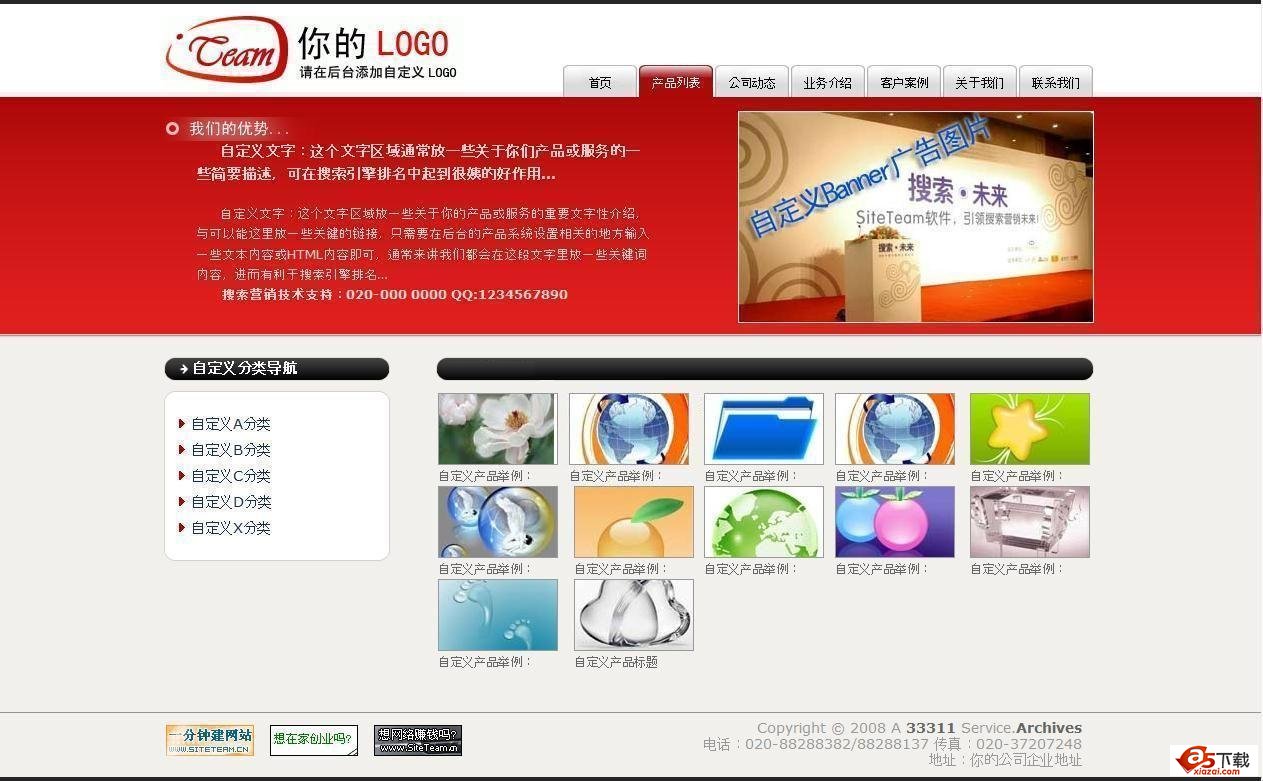Click the circle bullet icon beside 我们的优势
This screenshot has width=1263, height=781.
pyautogui.click(x=172, y=128)
